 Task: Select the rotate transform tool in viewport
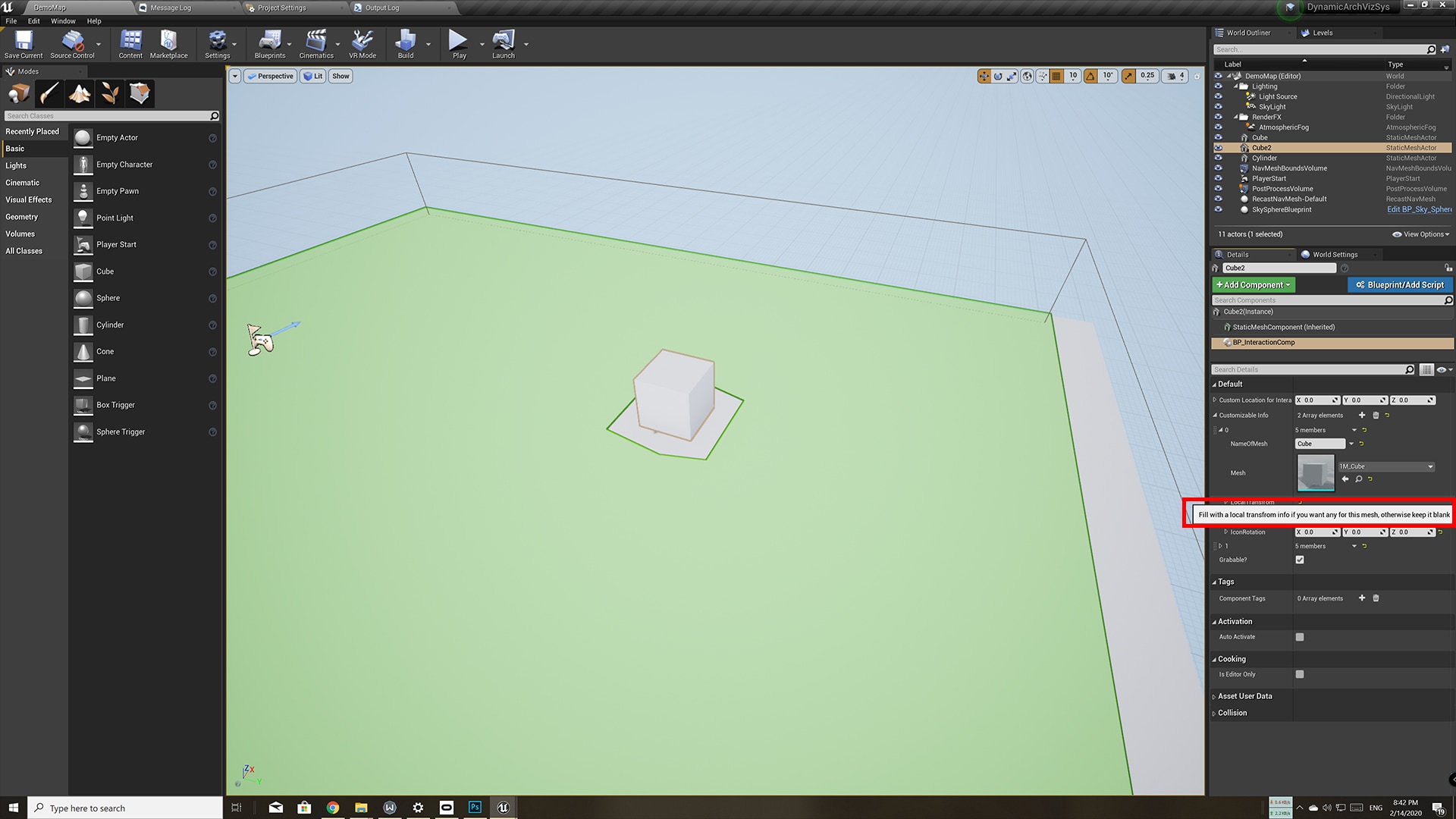click(x=998, y=76)
